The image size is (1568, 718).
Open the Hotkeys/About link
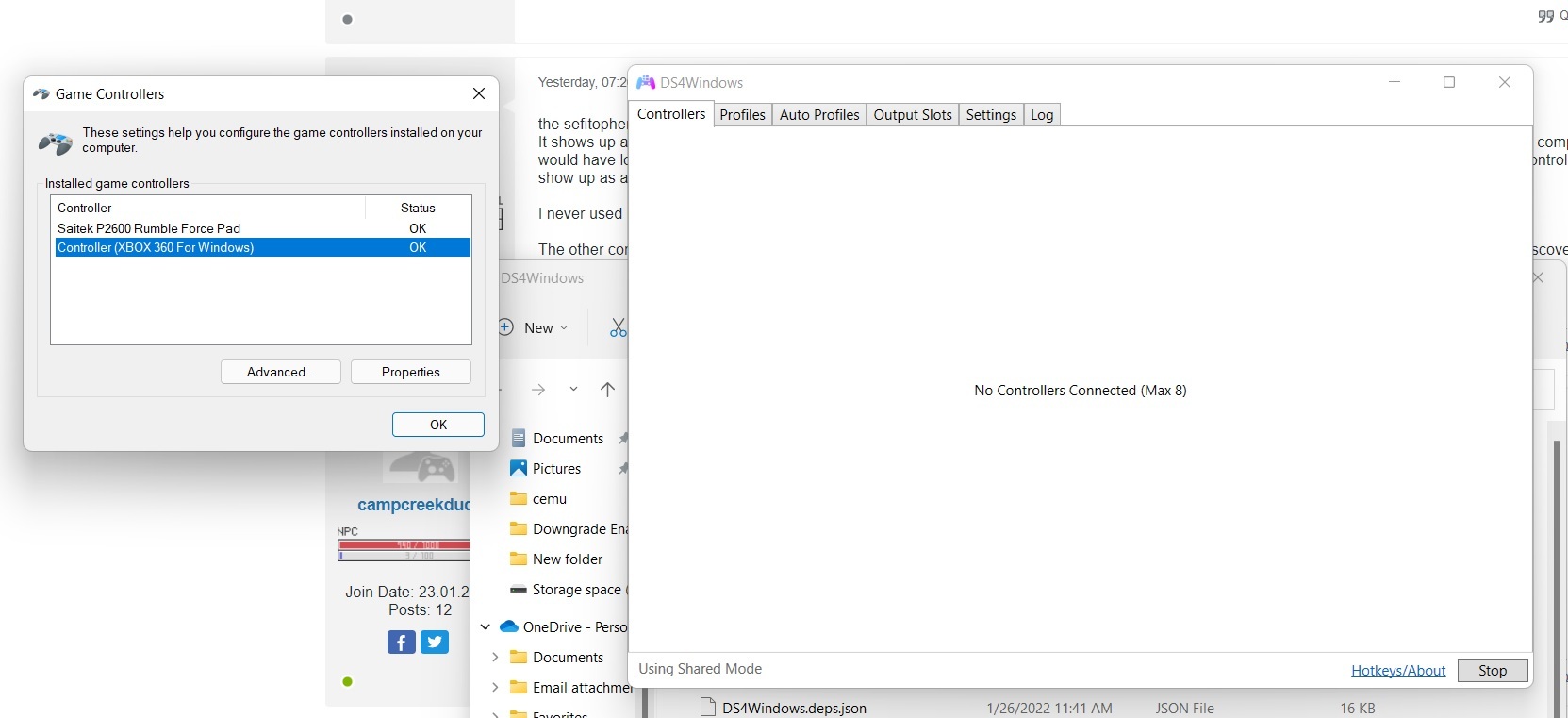click(1397, 671)
